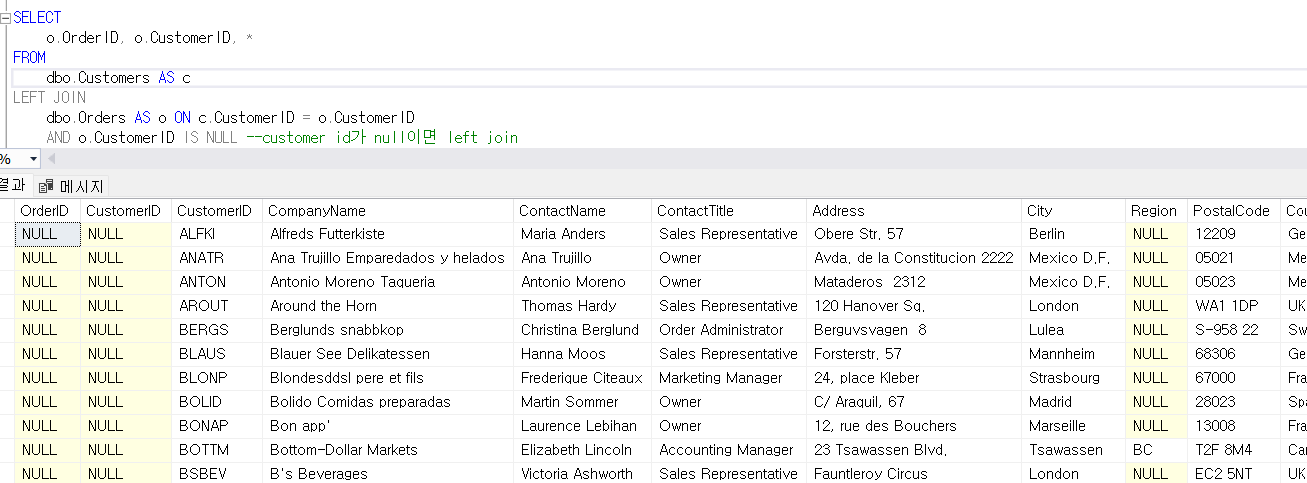
Task: Click the Alfreds Futterkiste company cell
Action: (x=388, y=234)
